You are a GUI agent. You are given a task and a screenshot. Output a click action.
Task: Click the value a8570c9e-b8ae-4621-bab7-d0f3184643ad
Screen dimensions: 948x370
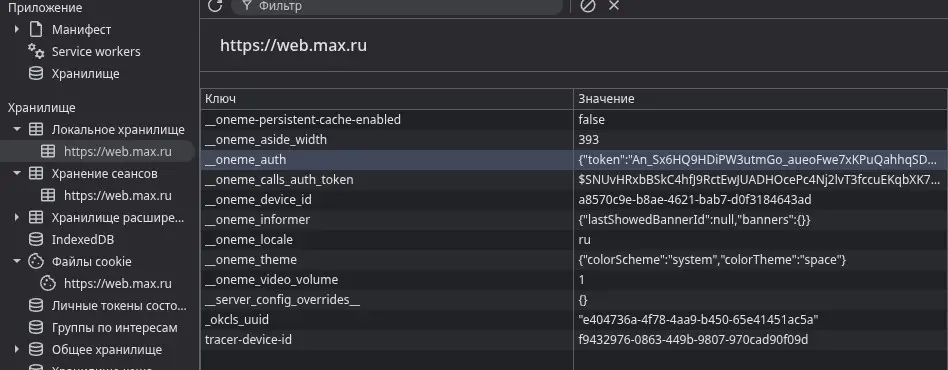pos(695,200)
